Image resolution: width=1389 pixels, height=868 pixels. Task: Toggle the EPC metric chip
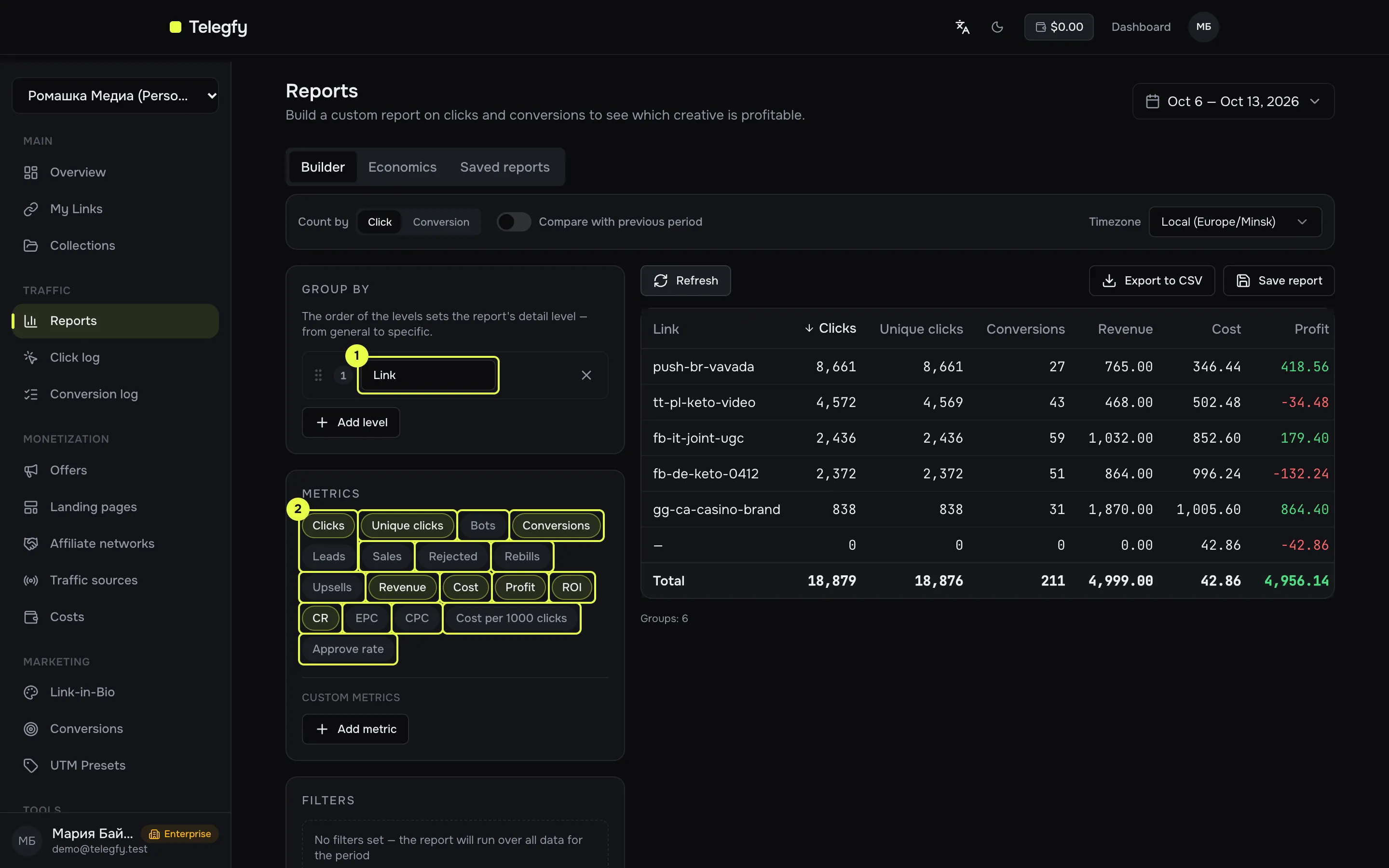pos(366,618)
